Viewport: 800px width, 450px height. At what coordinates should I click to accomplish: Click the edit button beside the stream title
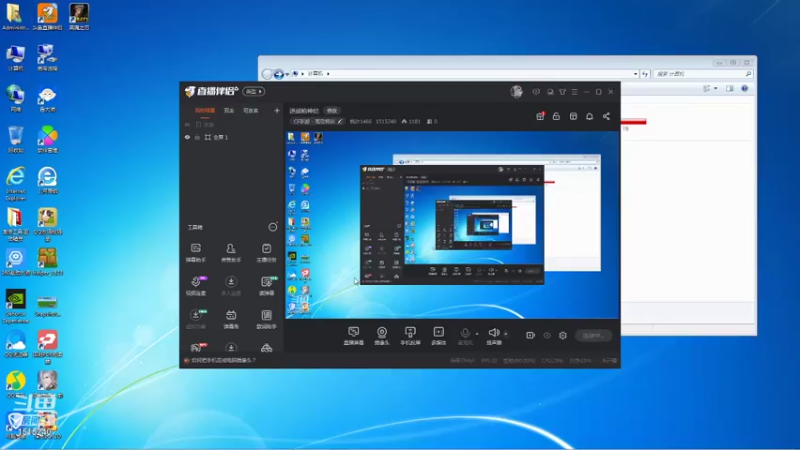click(332, 111)
